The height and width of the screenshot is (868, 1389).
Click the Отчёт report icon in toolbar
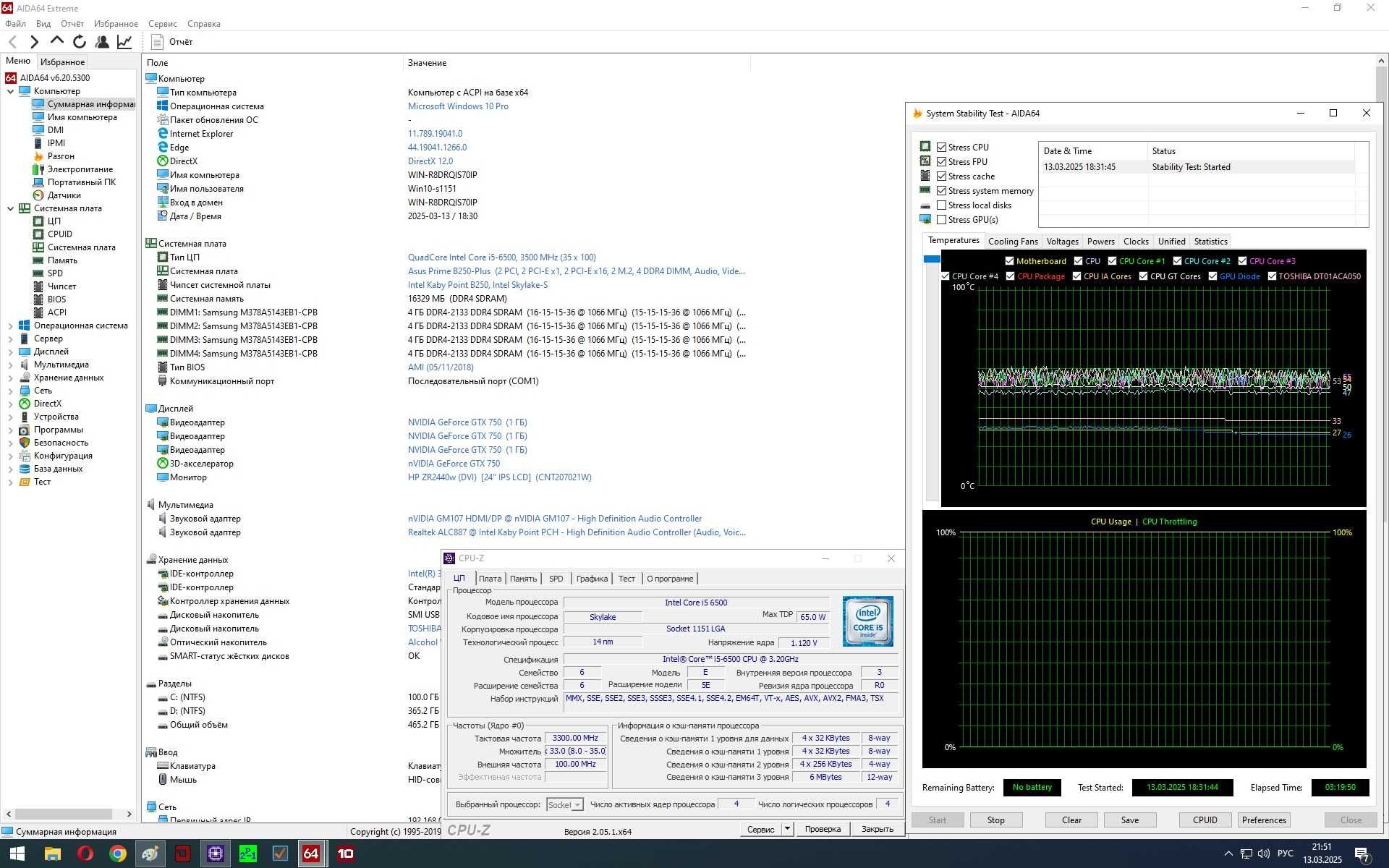[157, 42]
